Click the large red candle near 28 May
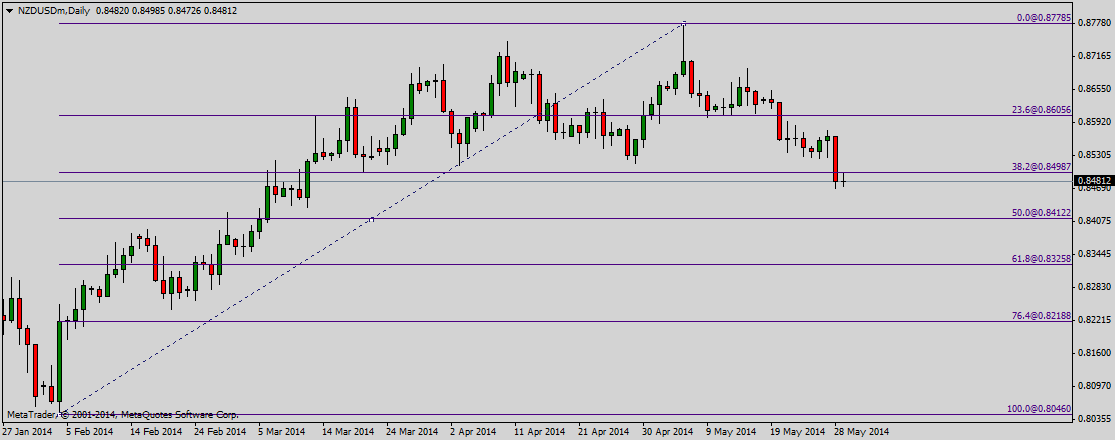 click(x=835, y=160)
